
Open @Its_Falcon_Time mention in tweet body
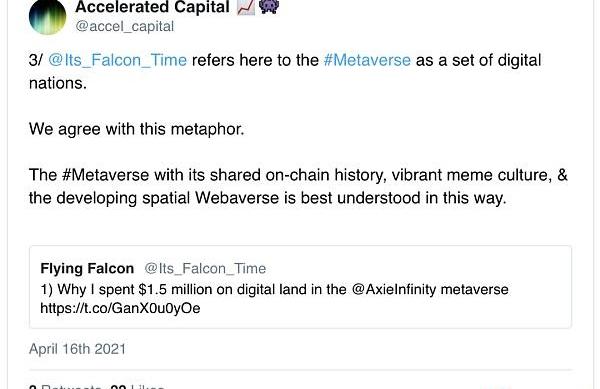pos(117,60)
